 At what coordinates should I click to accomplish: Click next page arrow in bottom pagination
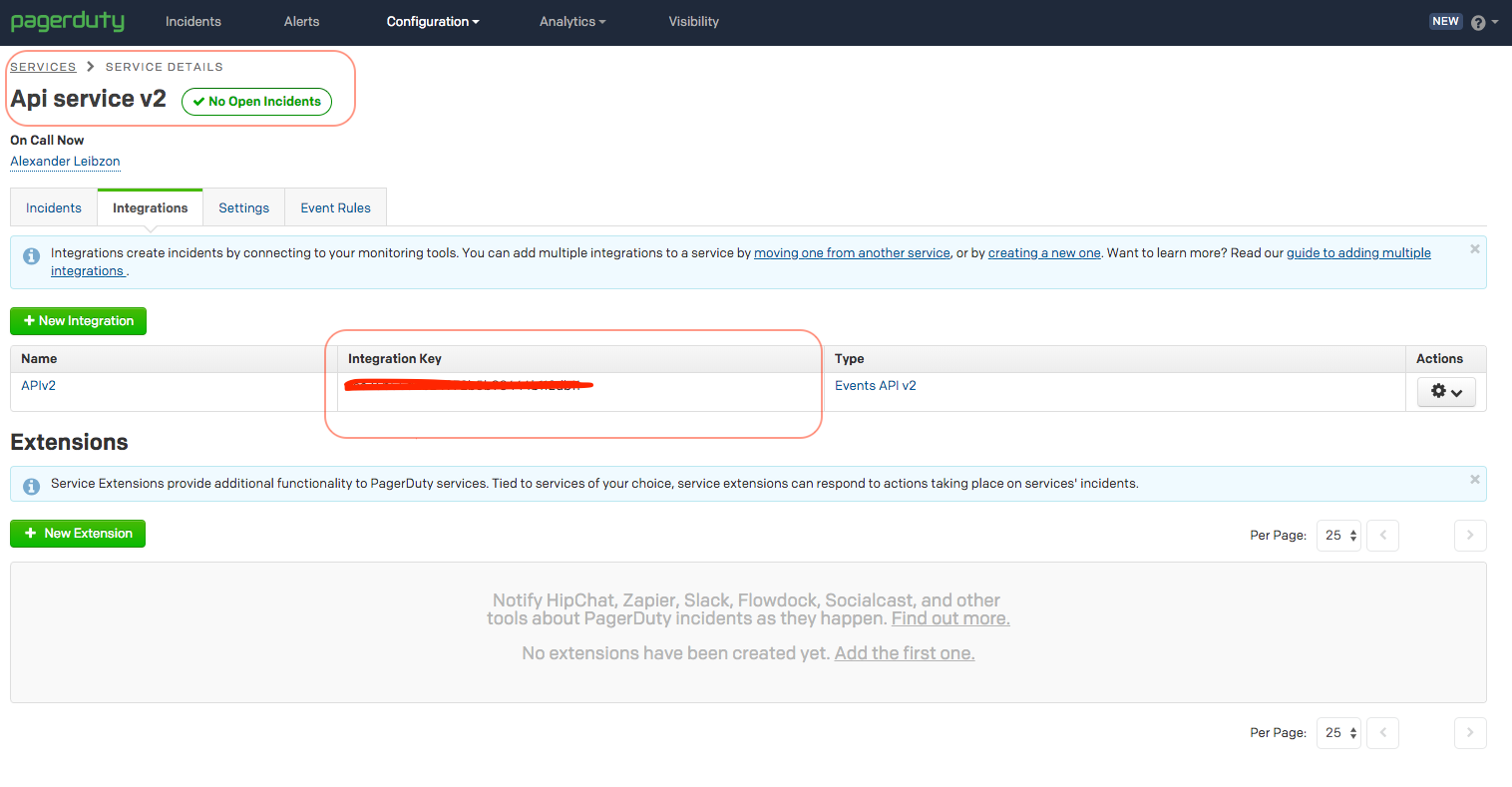click(x=1469, y=733)
